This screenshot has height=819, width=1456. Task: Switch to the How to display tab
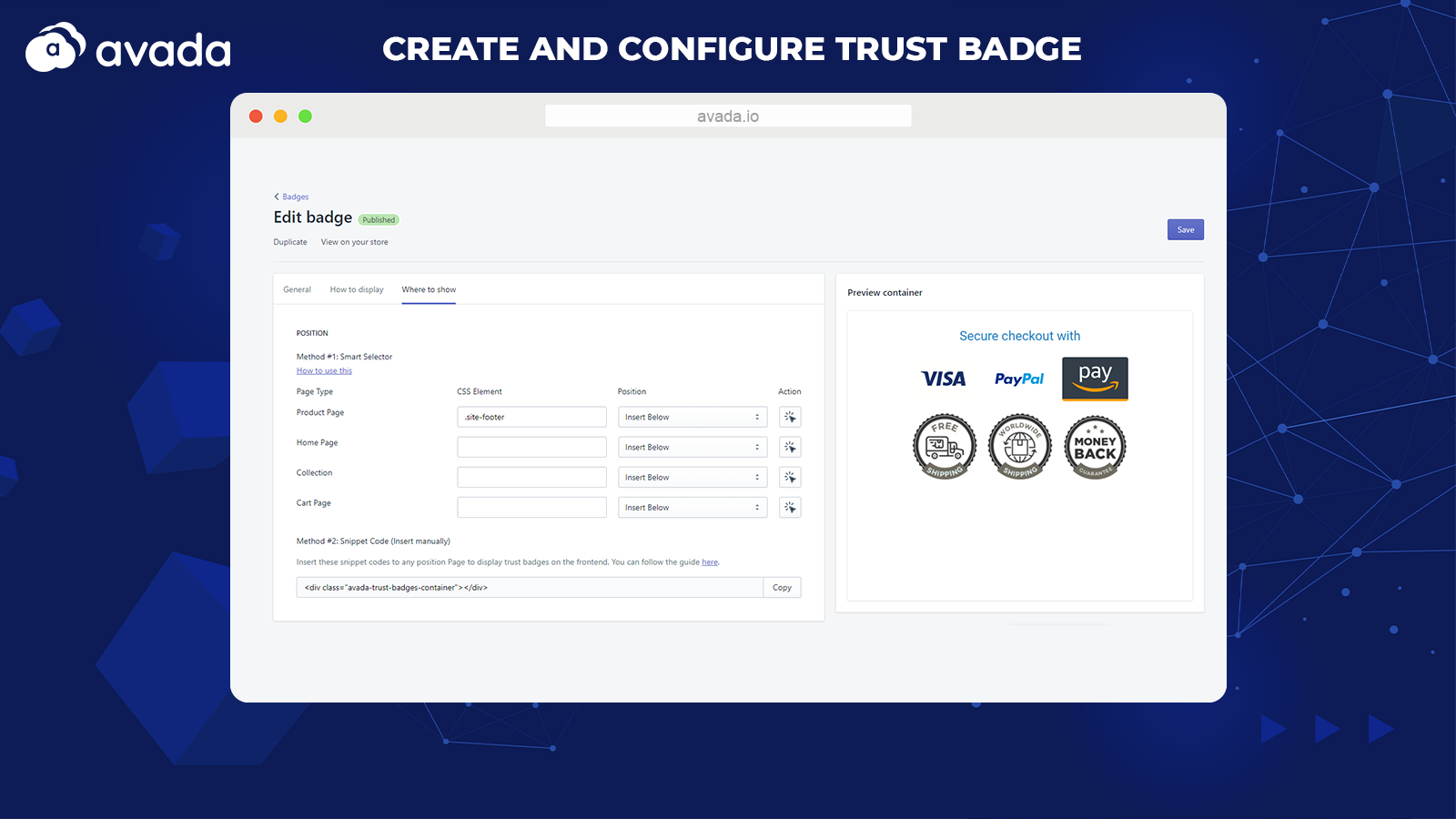(x=357, y=289)
